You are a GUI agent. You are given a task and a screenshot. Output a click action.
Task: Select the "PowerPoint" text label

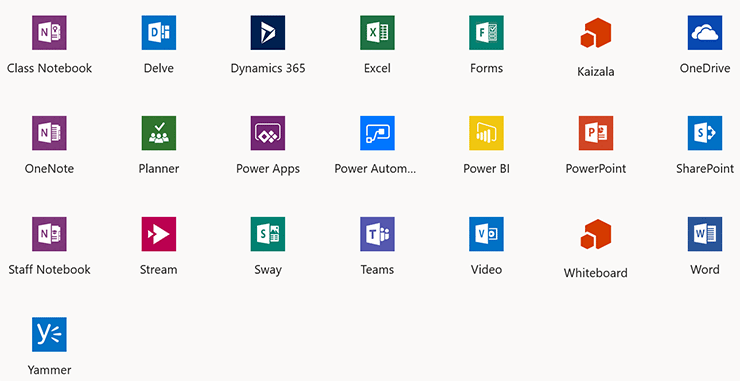pyautogui.click(x=596, y=169)
